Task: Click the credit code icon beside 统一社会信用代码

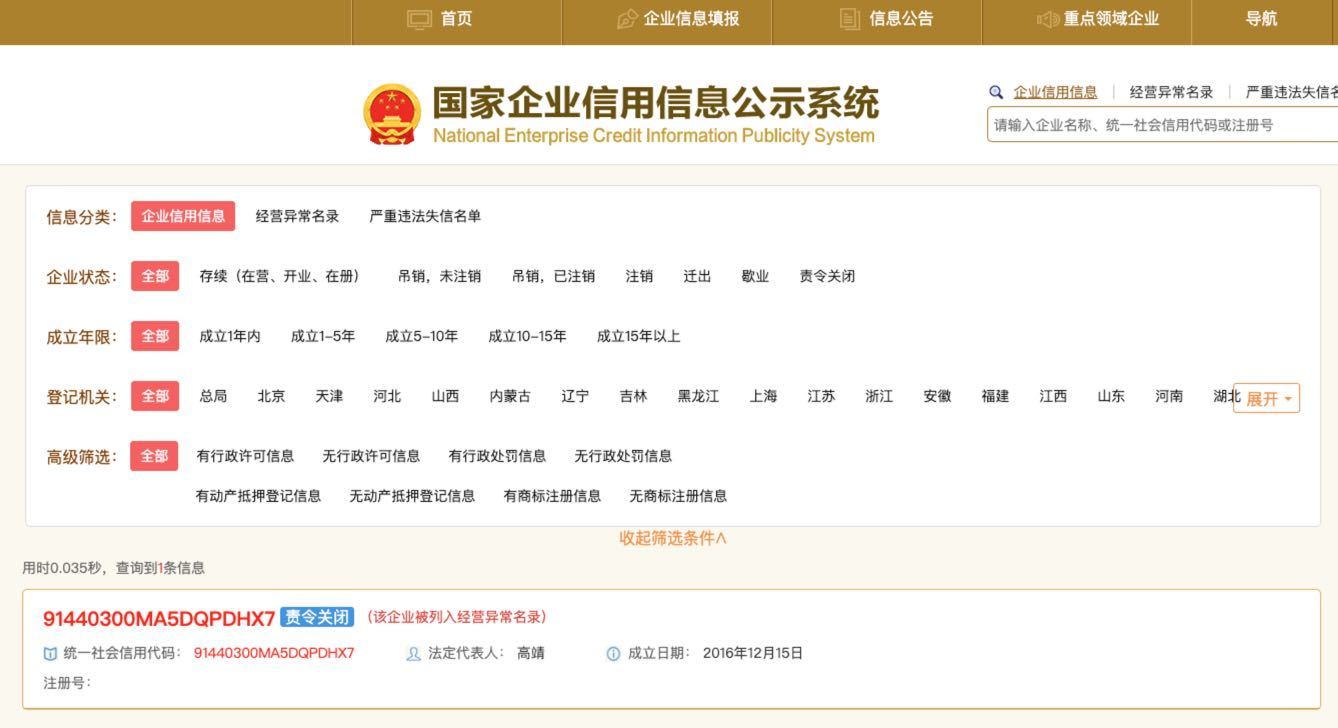Action: [50, 654]
